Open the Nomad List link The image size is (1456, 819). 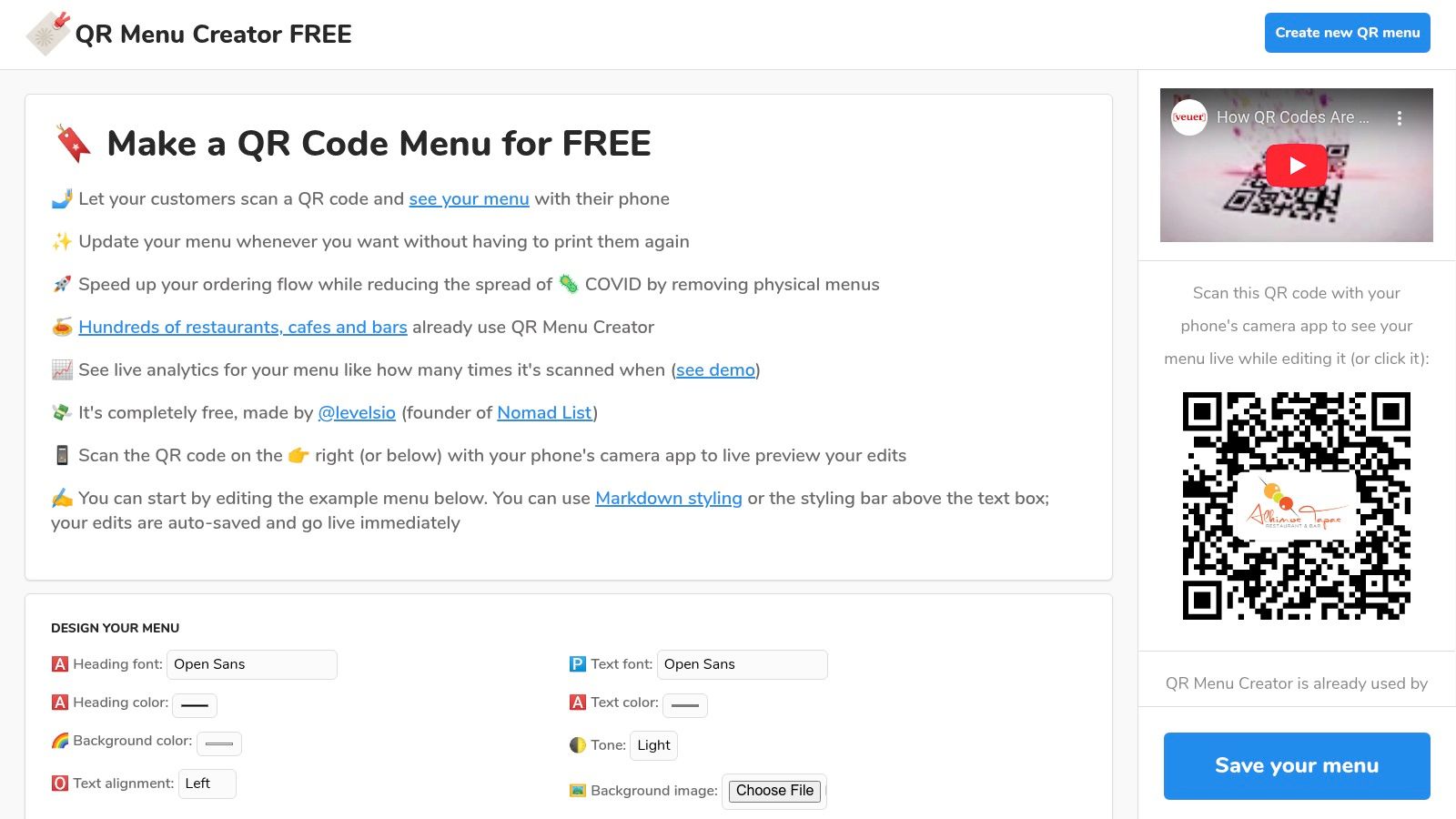point(544,412)
